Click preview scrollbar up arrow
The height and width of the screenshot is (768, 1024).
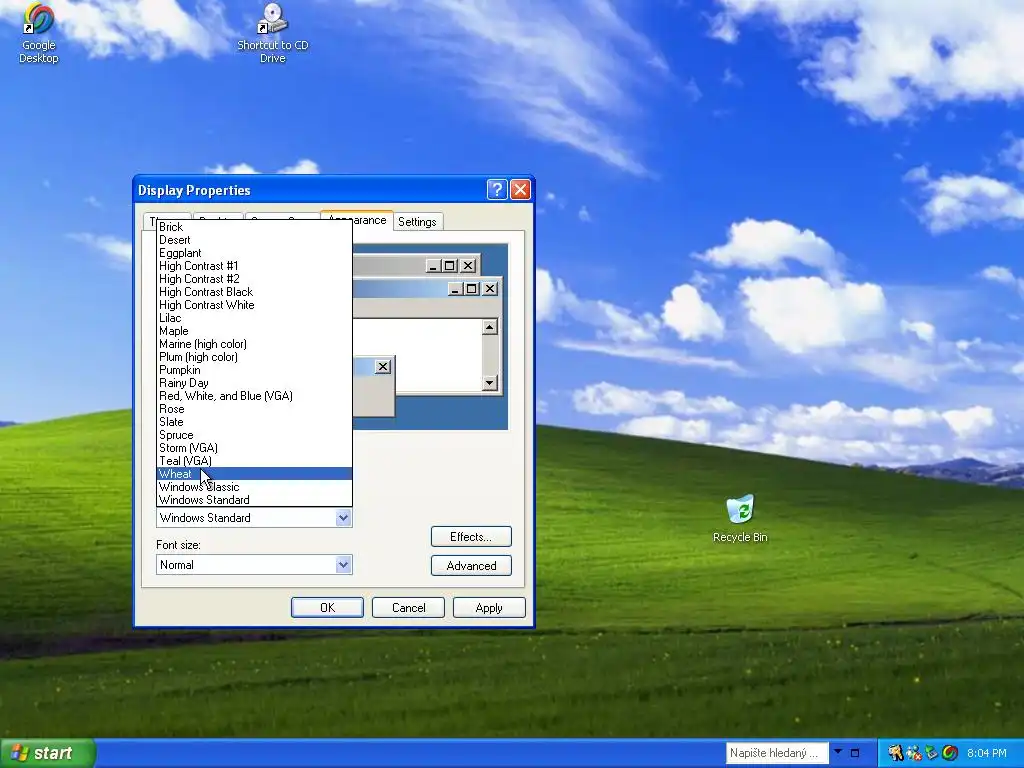[490, 327]
